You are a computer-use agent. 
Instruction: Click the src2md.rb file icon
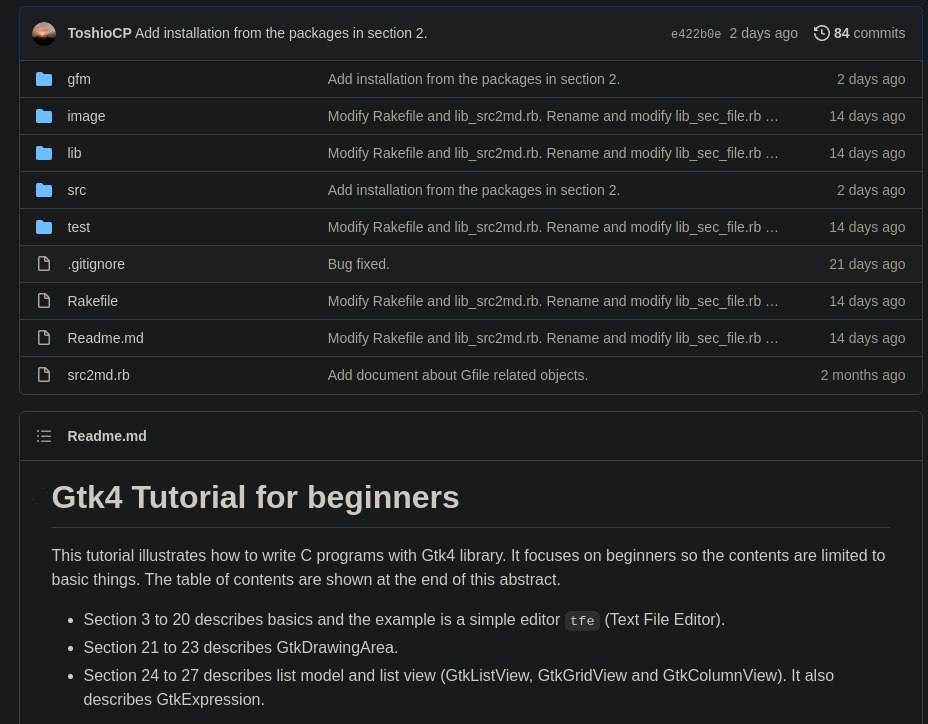tap(44, 375)
